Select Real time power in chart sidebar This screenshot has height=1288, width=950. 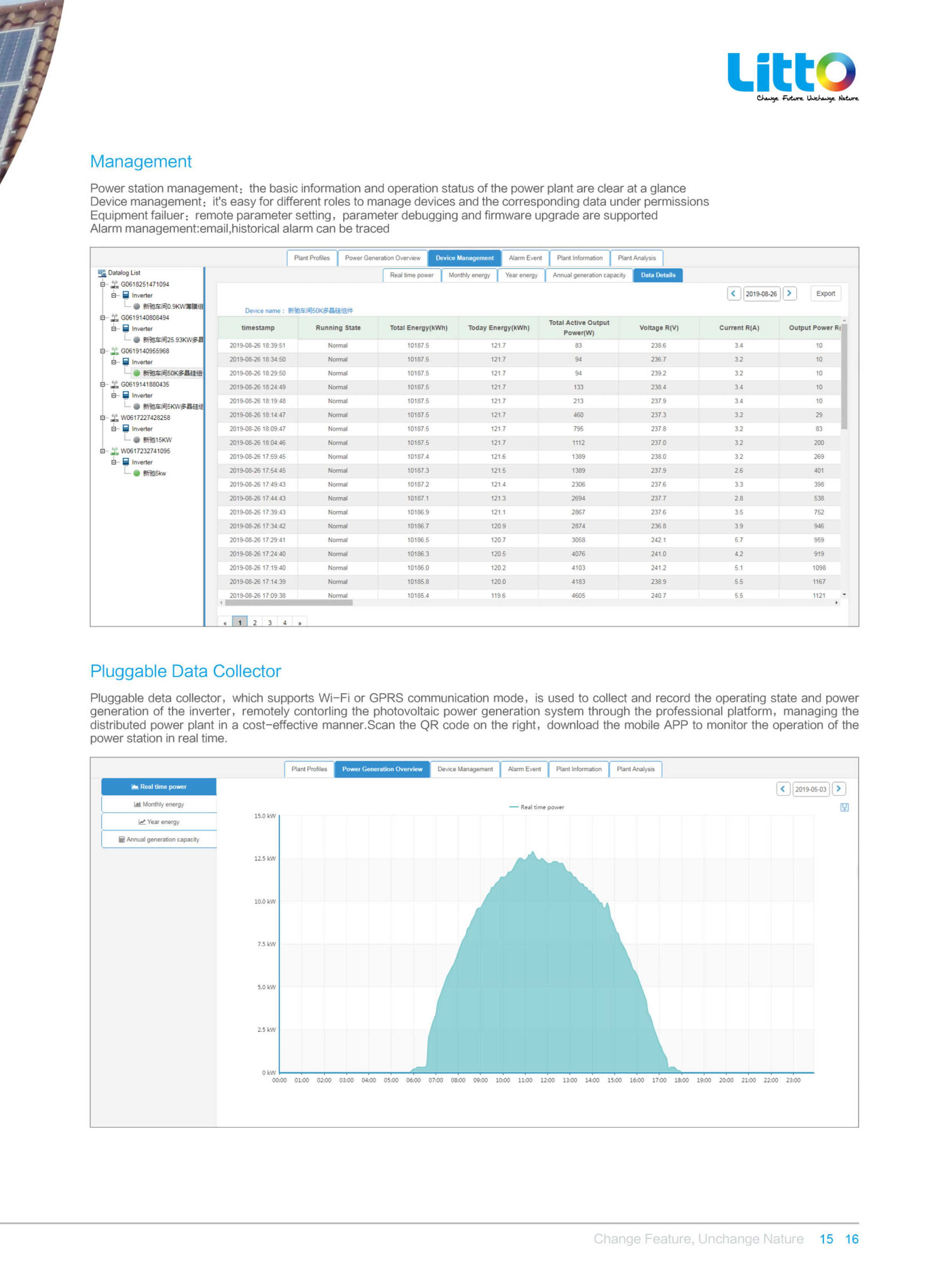(159, 786)
